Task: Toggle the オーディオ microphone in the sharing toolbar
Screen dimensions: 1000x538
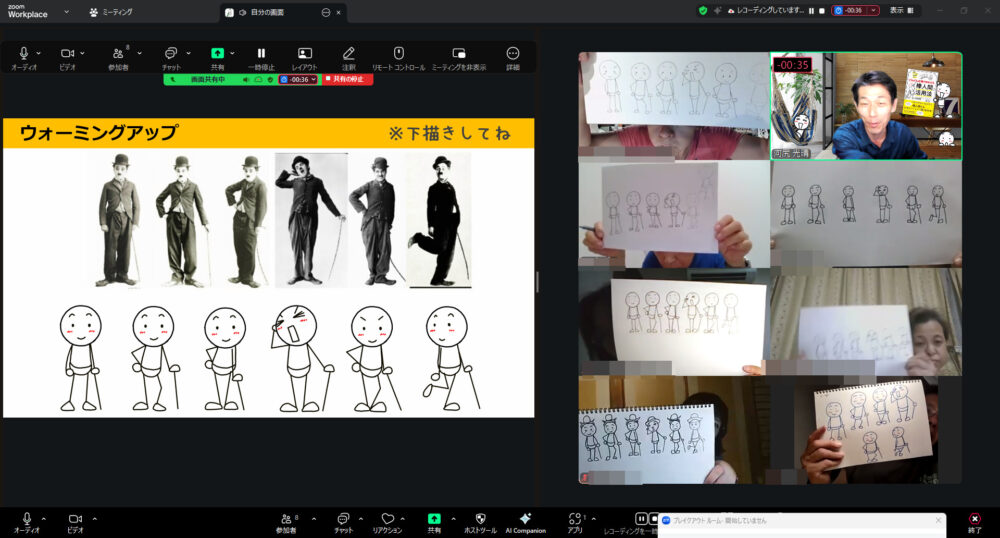Action: click(24, 53)
